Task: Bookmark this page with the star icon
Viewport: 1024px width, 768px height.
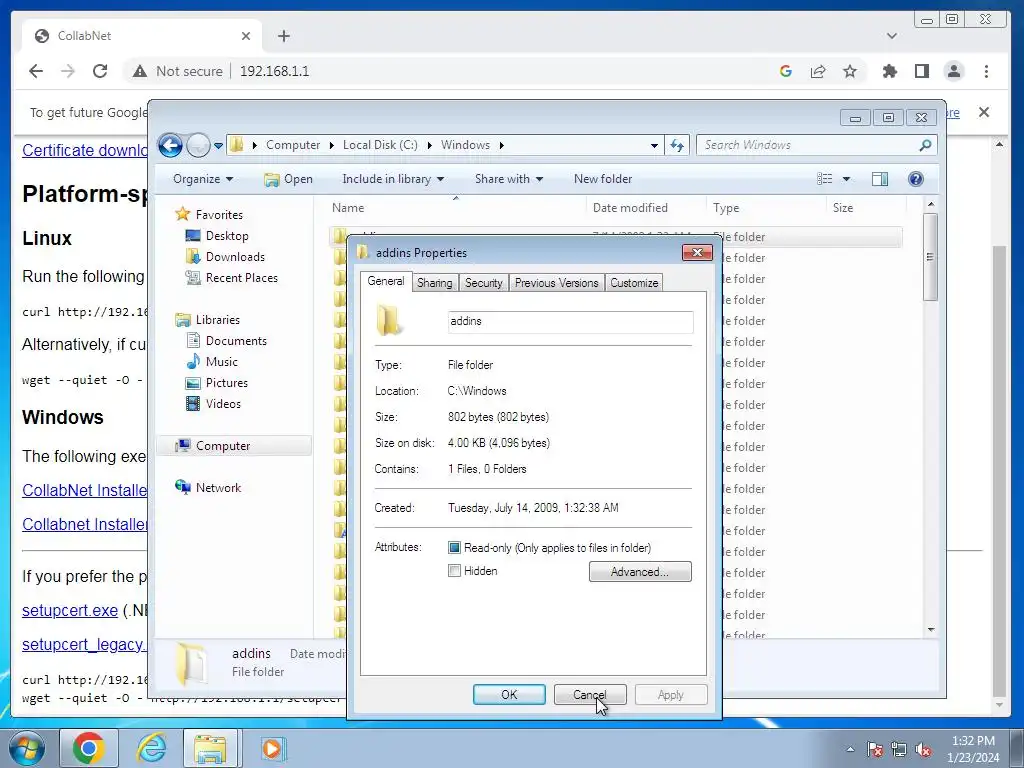Action: click(850, 71)
